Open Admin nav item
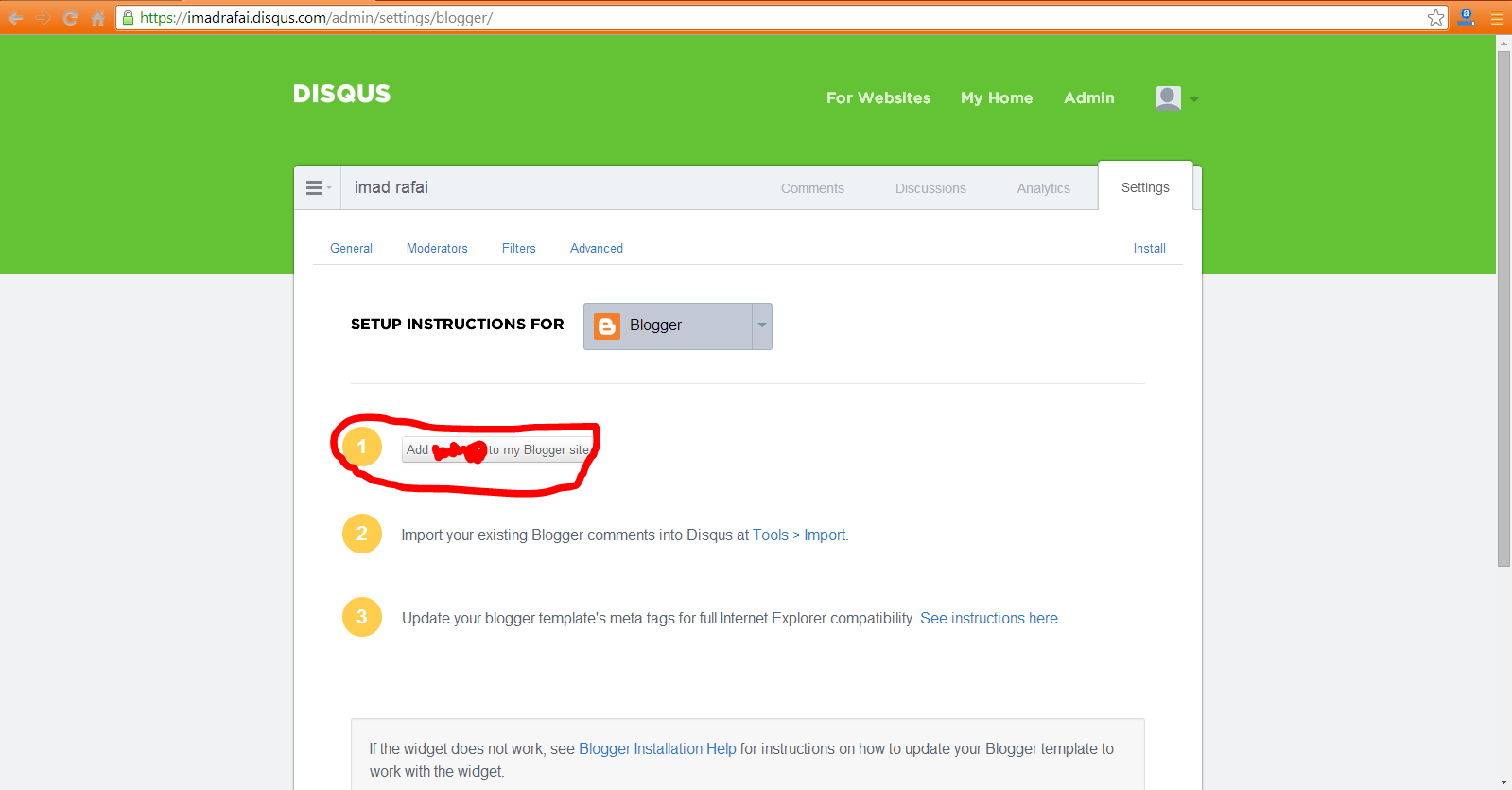Screen dimensions: 1512x790 tap(1089, 97)
